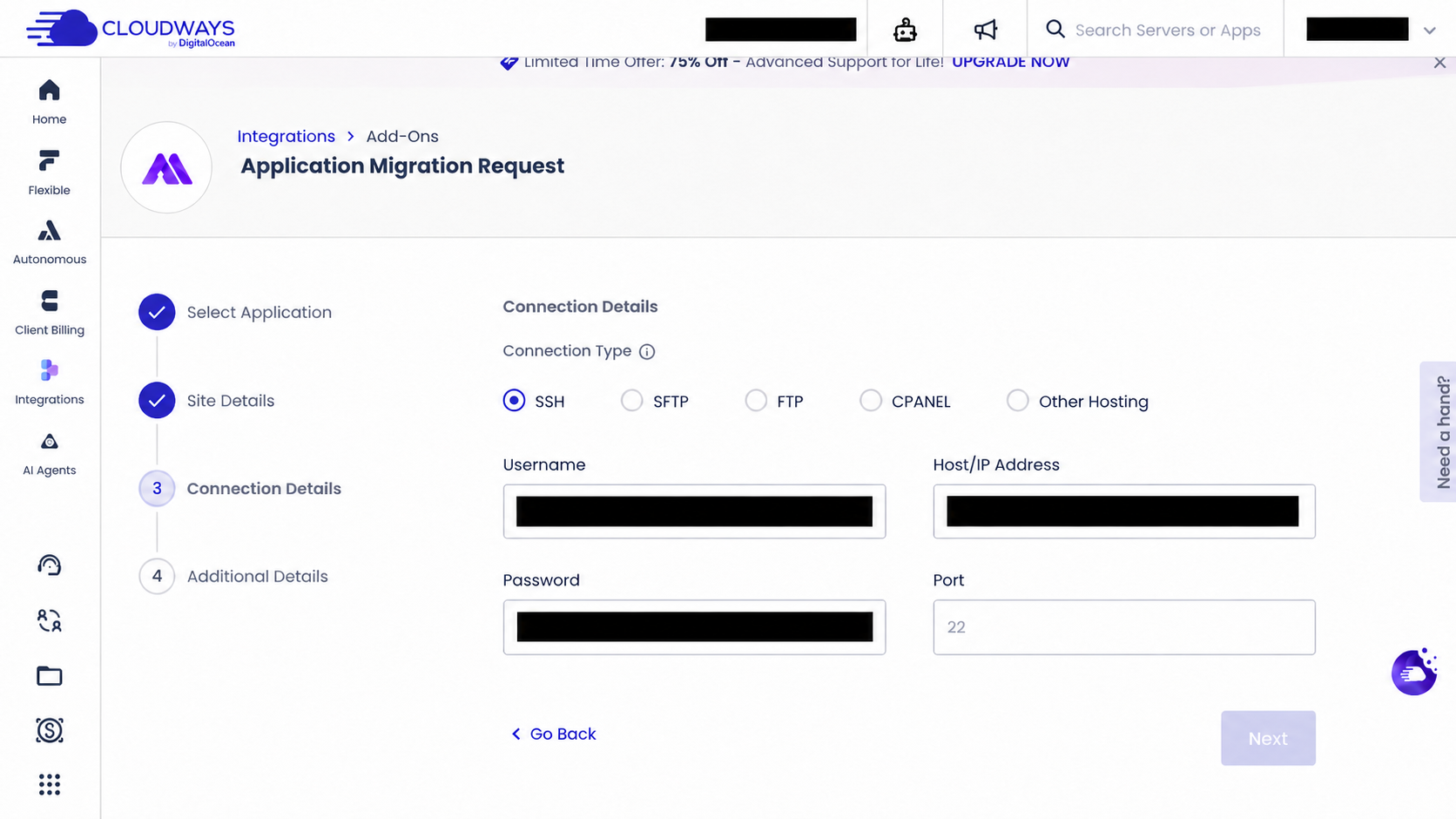Click the robot assistant icon in header
The width and height of the screenshot is (1456, 819).
click(x=905, y=30)
